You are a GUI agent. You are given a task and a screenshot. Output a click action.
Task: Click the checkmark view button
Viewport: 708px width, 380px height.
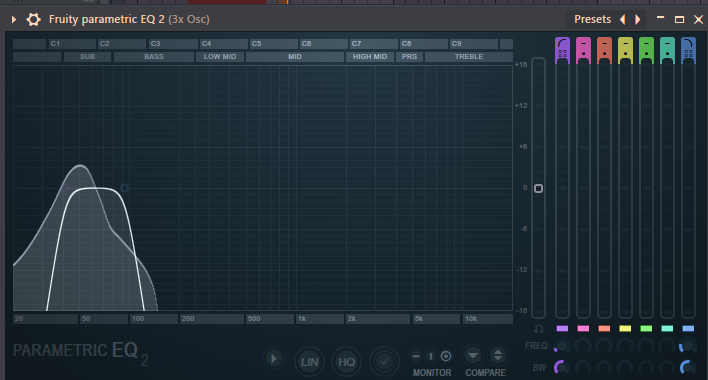tap(384, 361)
